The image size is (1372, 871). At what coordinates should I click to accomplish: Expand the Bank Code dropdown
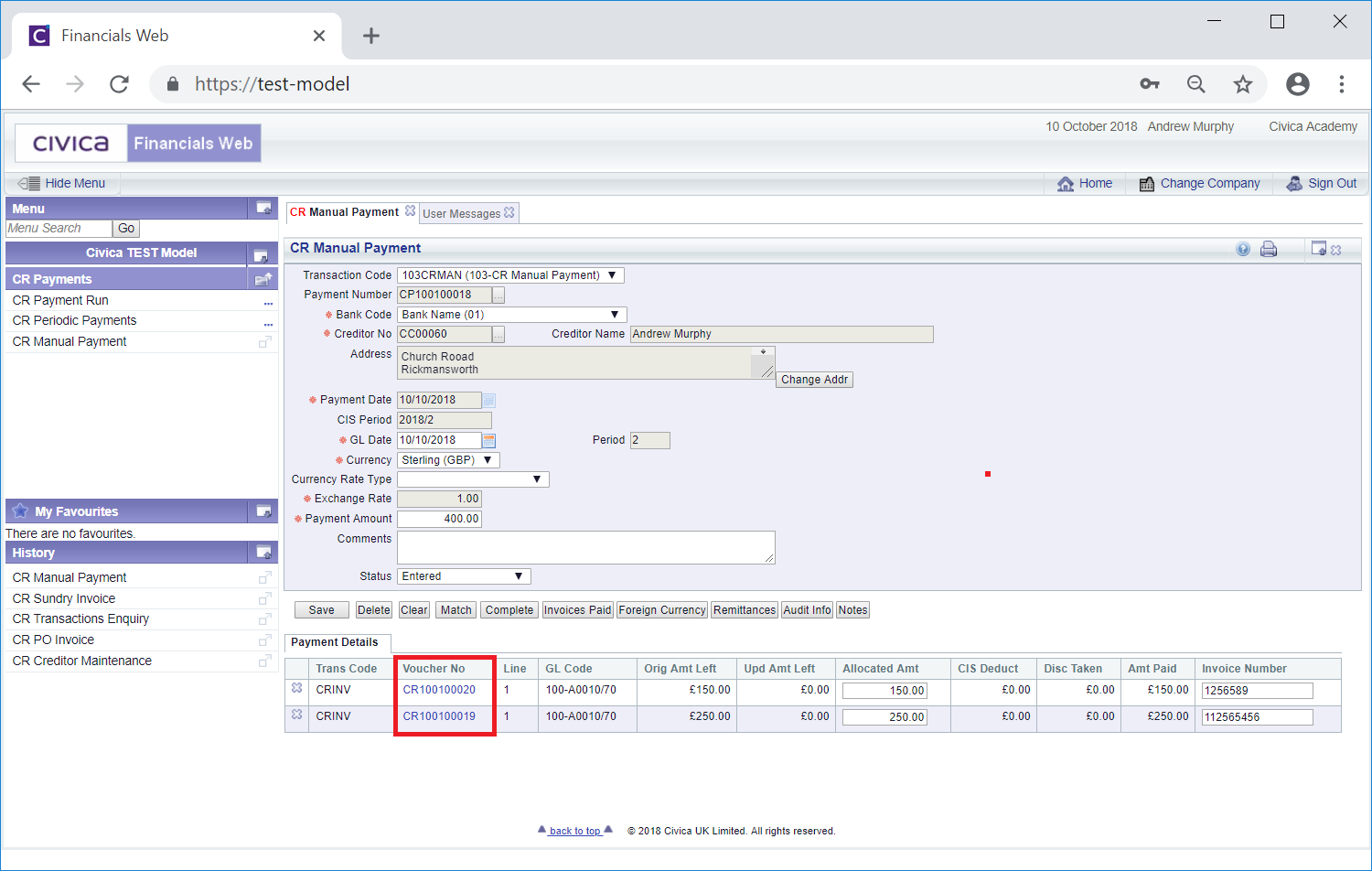coord(615,315)
